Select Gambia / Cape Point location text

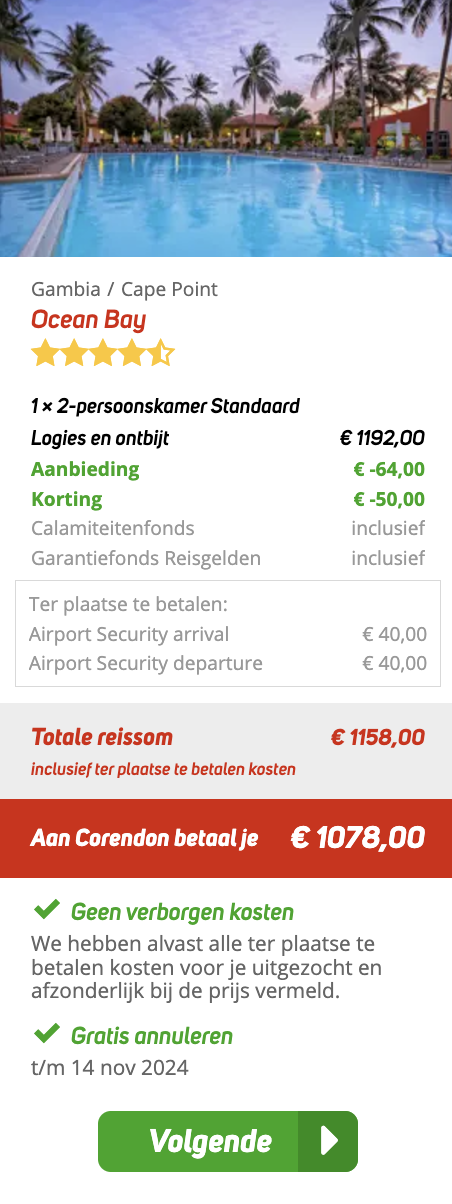124,290
